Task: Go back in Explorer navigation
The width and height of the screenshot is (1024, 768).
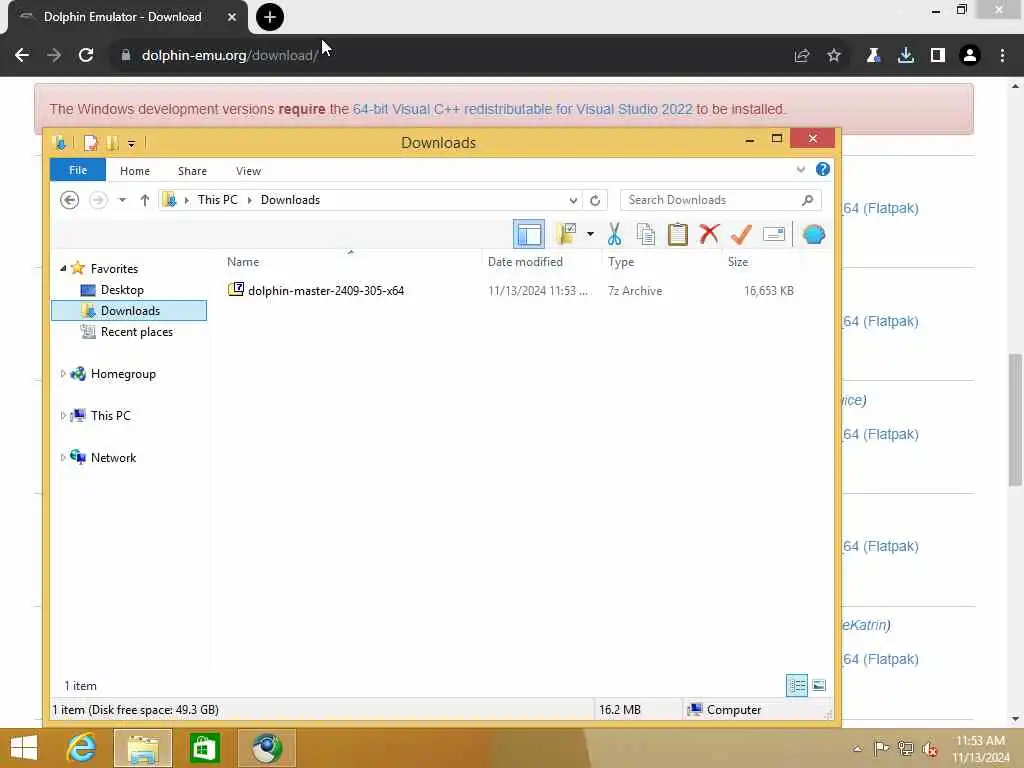Action: tap(69, 200)
